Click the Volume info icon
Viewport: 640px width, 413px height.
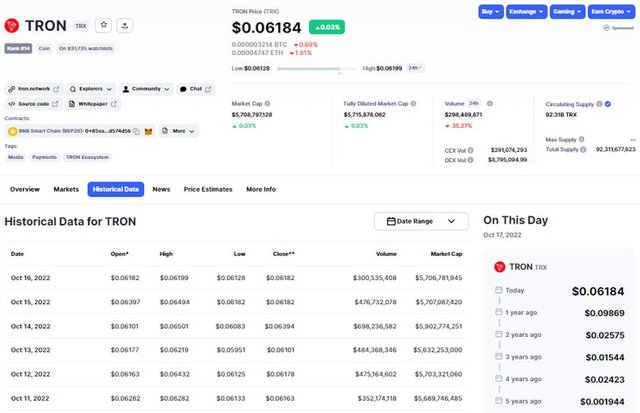490,104
